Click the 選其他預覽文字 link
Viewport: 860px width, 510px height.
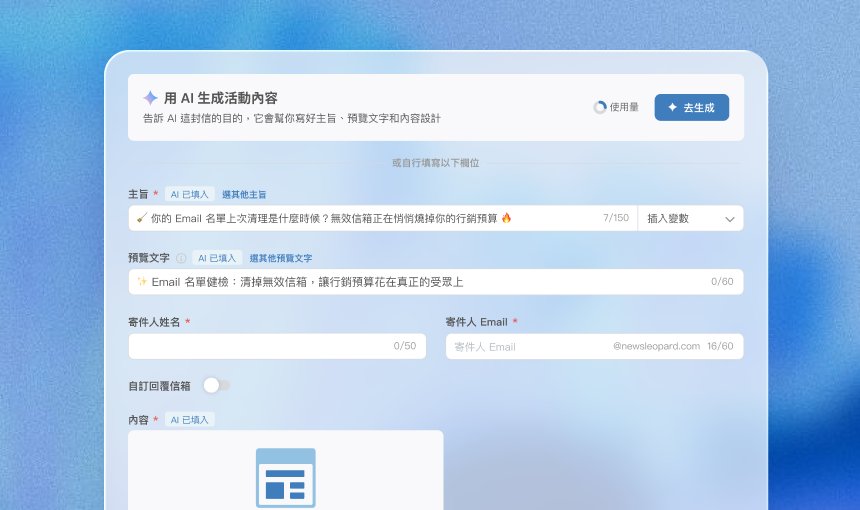281,258
